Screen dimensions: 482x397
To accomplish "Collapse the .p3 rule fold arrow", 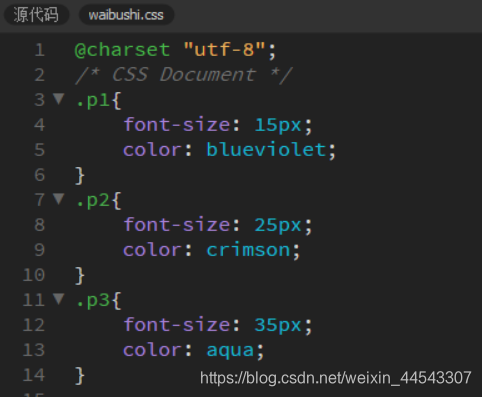I will pyautogui.click(x=59, y=299).
